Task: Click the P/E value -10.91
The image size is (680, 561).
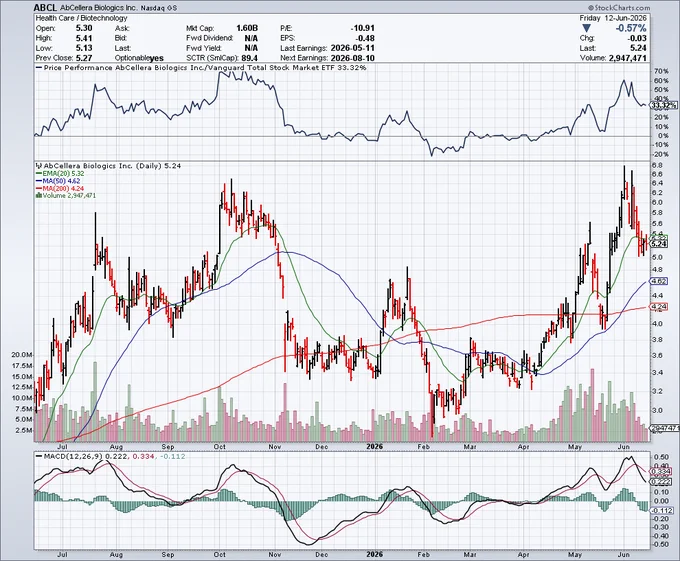Action: point(363,28)
